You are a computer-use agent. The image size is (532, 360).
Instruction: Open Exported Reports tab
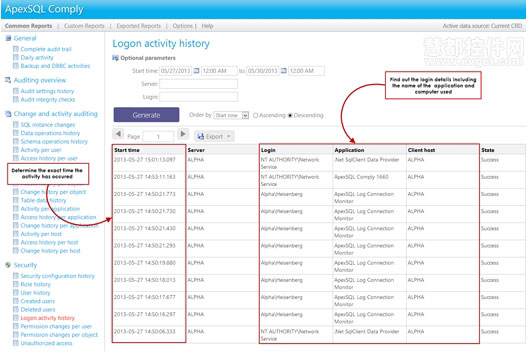[138, 26]
